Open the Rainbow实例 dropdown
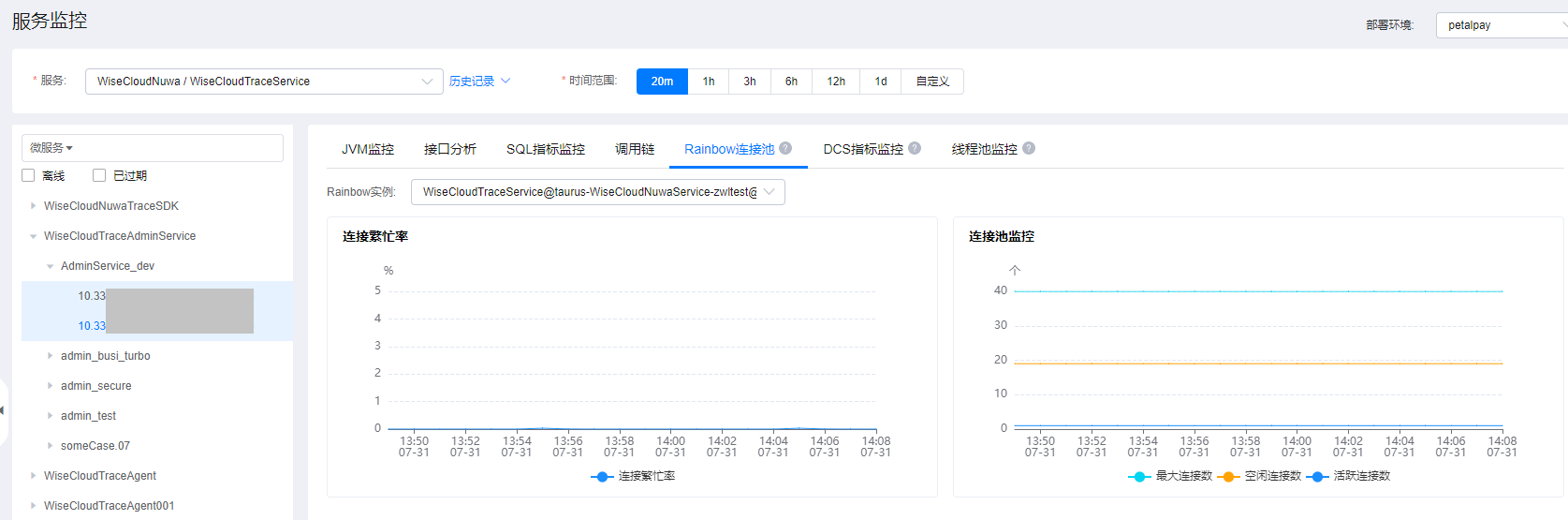The image size is (1568, 520). [x=597, y=192]
